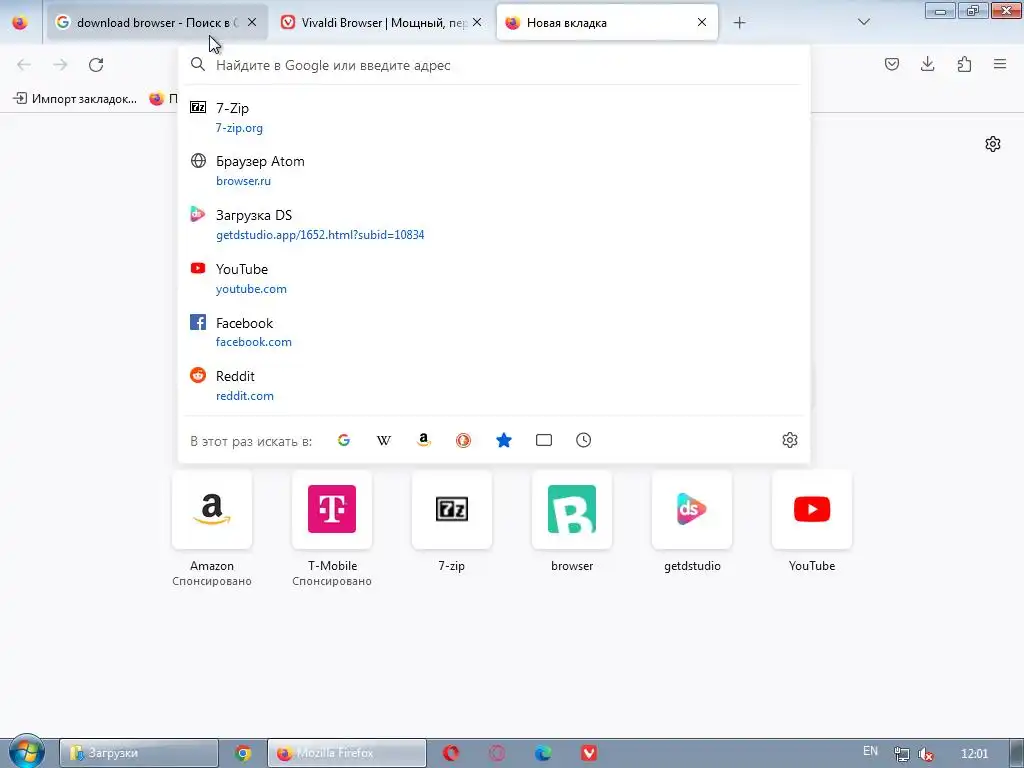Open Save to Pocket button
Image resolution: width=1024 pixels, height=768 pixels.
tap(892, 64)
